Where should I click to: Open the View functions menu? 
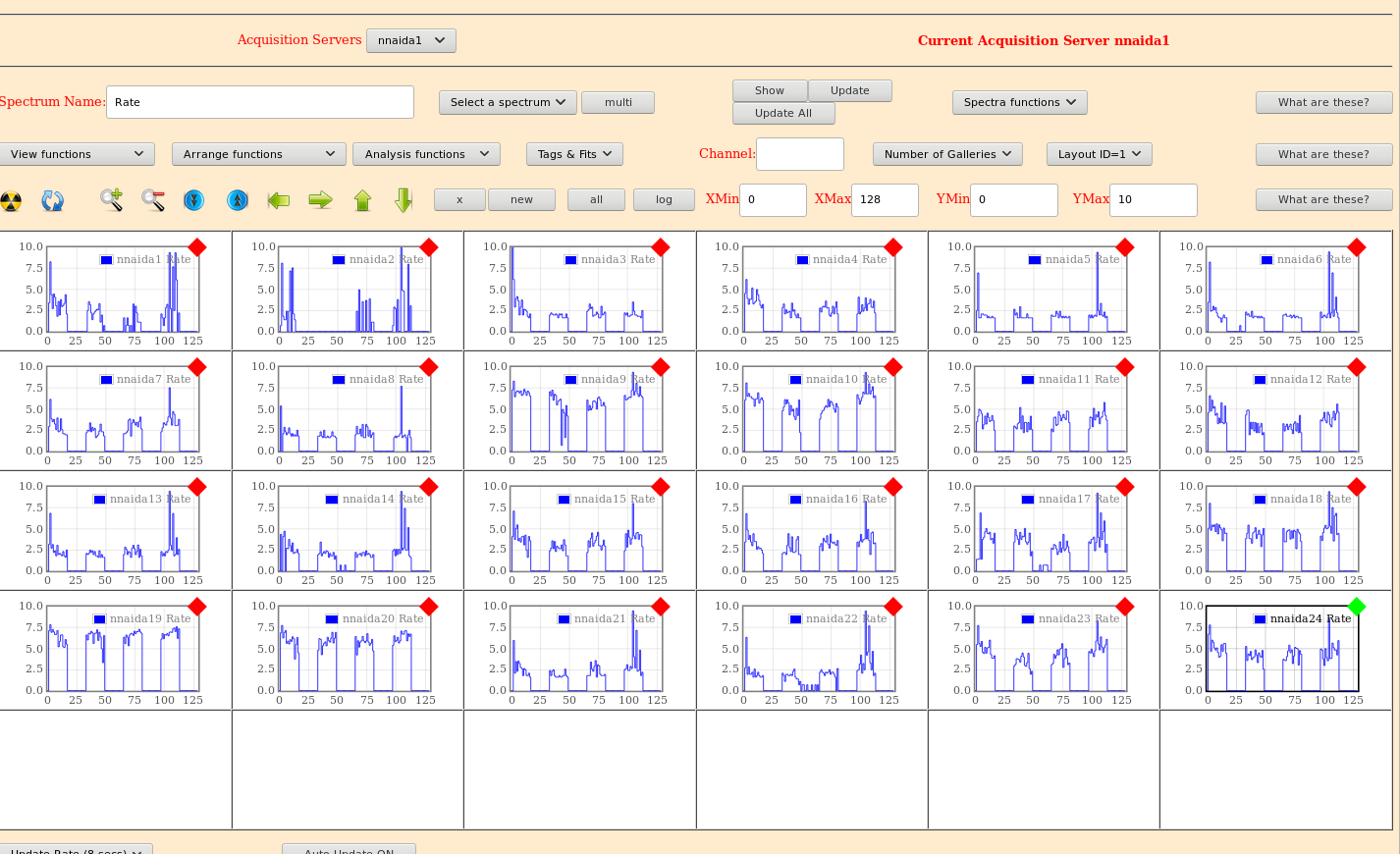click(x=77, y=154)
